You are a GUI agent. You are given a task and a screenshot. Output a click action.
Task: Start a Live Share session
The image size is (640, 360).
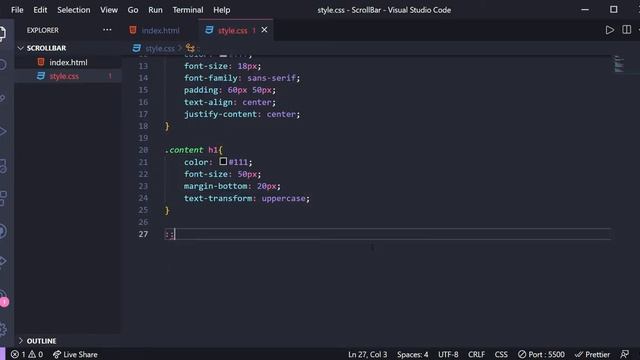(75, 354)
